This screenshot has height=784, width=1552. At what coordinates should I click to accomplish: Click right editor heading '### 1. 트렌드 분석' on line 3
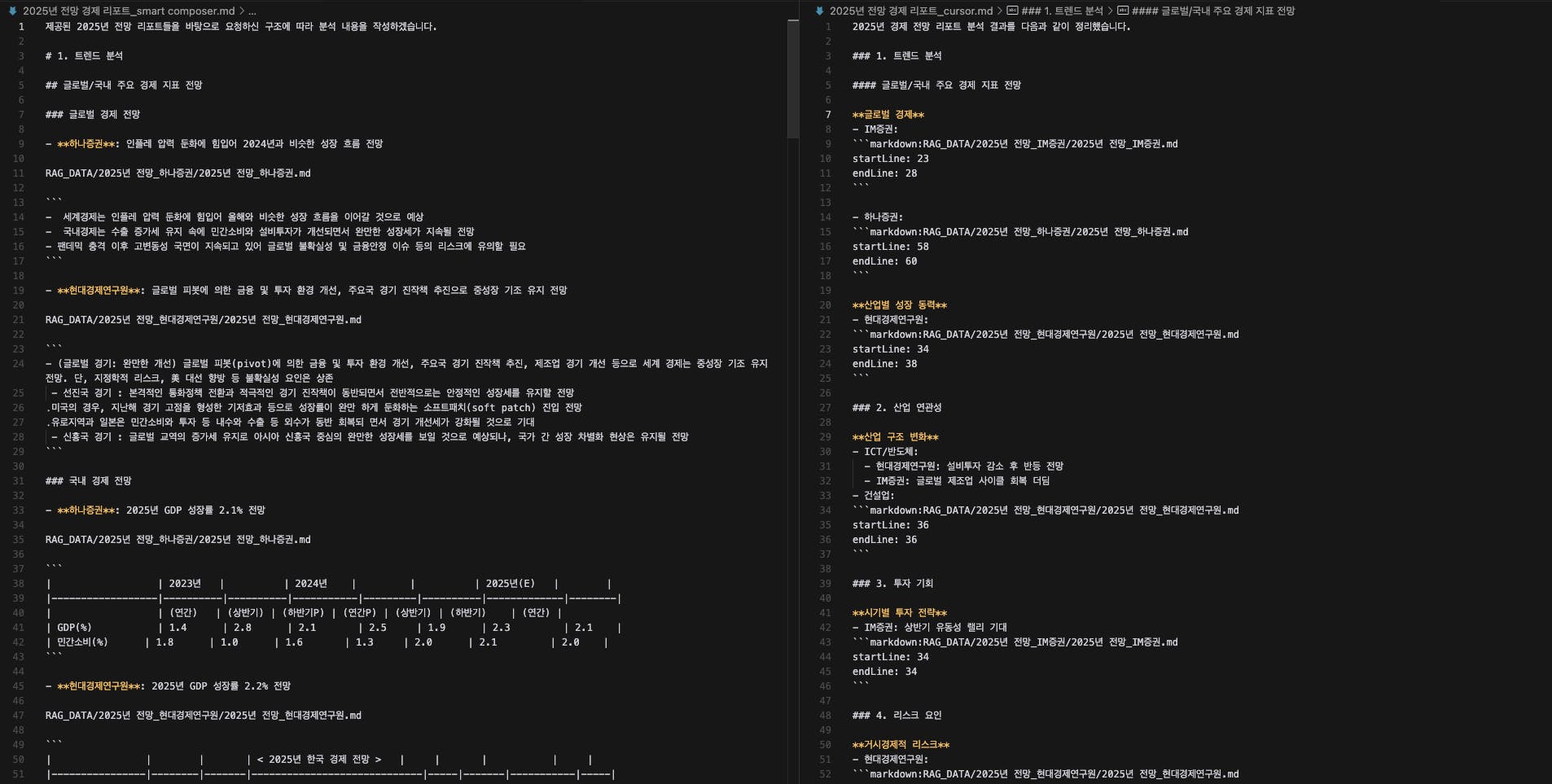pos(897,56)
